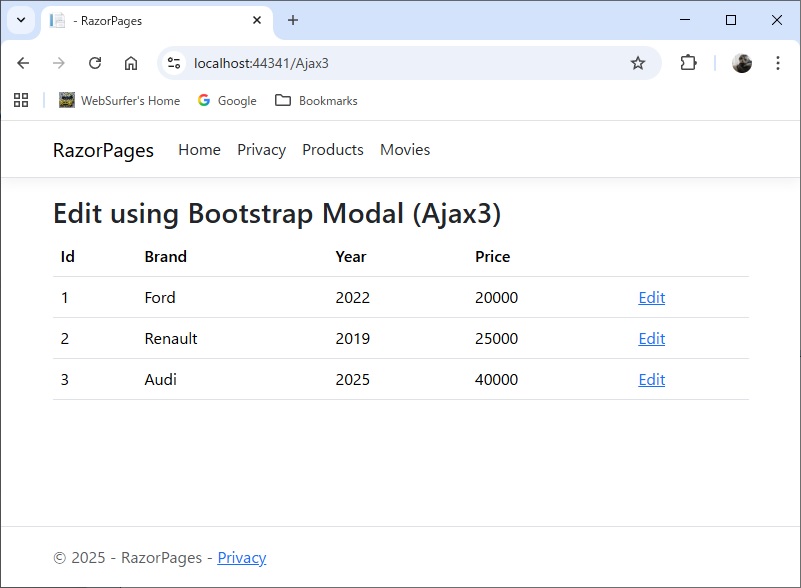The width and height of the screenshot is (801, 588).
Task: Open WebSurfer's Home bookmark
Action: point(120,100)
